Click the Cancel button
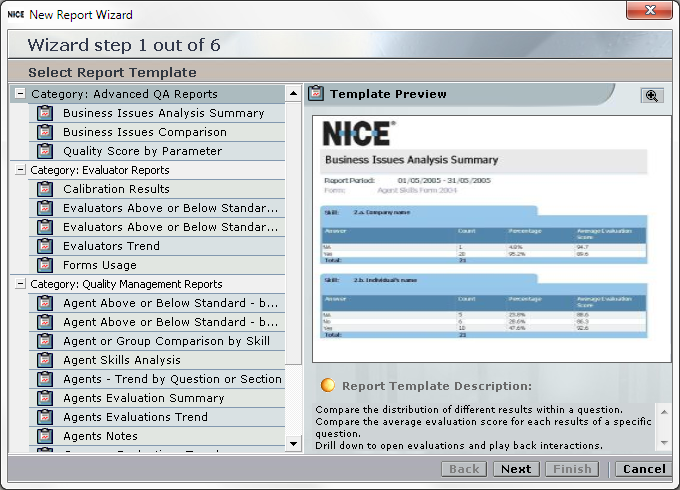Image resolution: width=680 pixels, height=490 pixels. tap(644, 469)
